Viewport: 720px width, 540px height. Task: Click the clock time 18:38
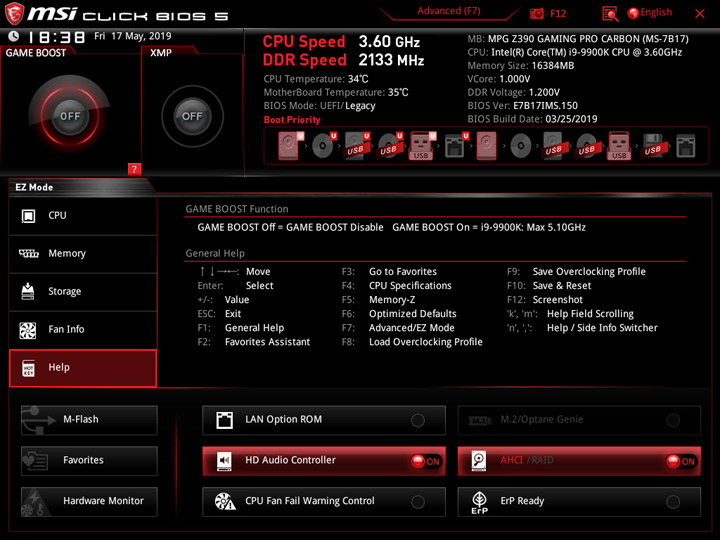[57, 37]
